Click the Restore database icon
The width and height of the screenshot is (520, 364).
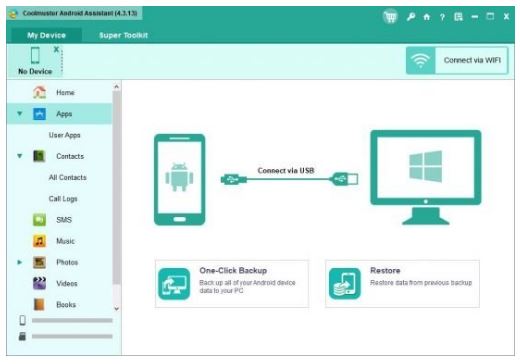345,284
